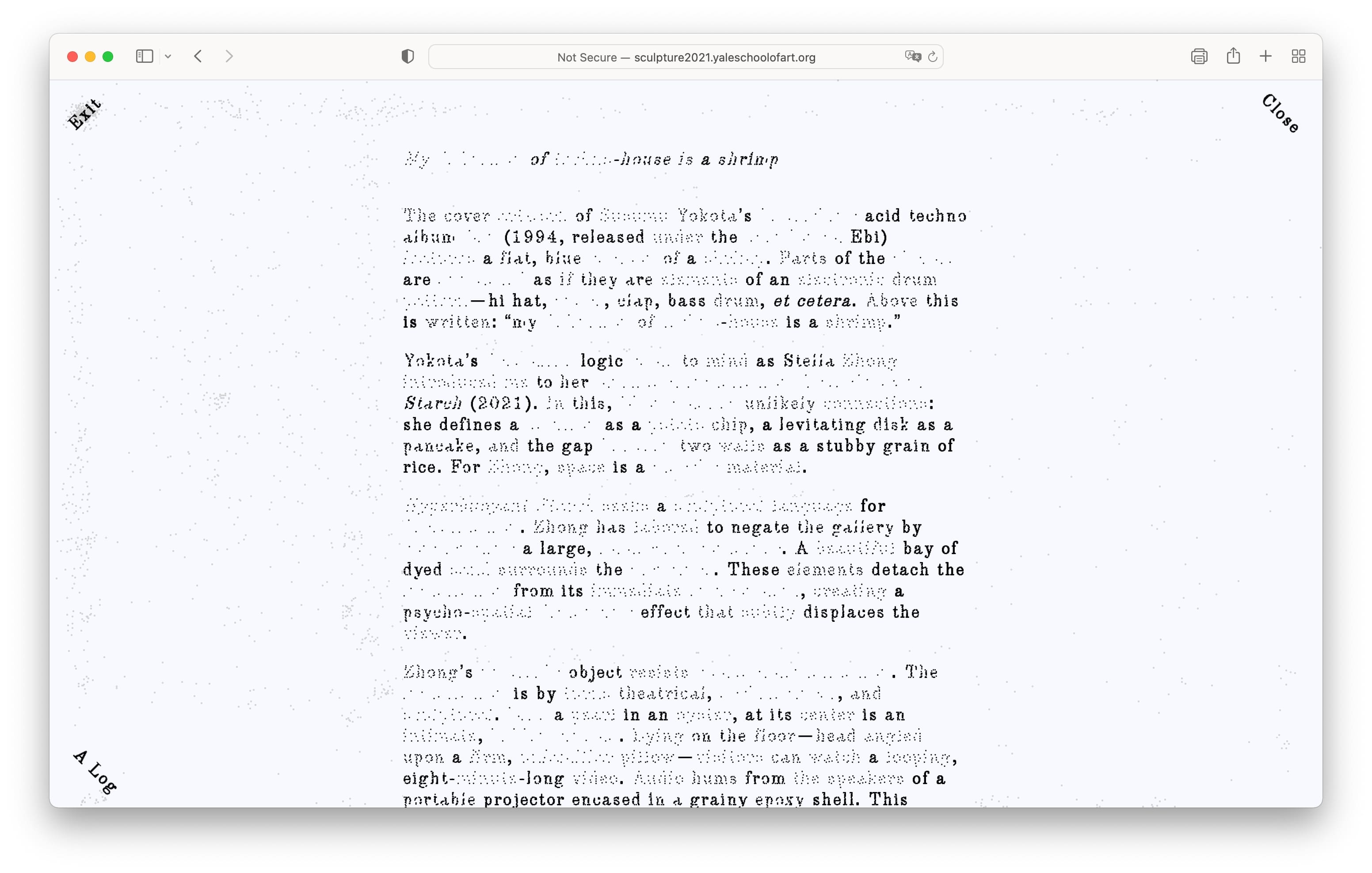Click the italic shrimp title heading

click(x=591, y=159)
